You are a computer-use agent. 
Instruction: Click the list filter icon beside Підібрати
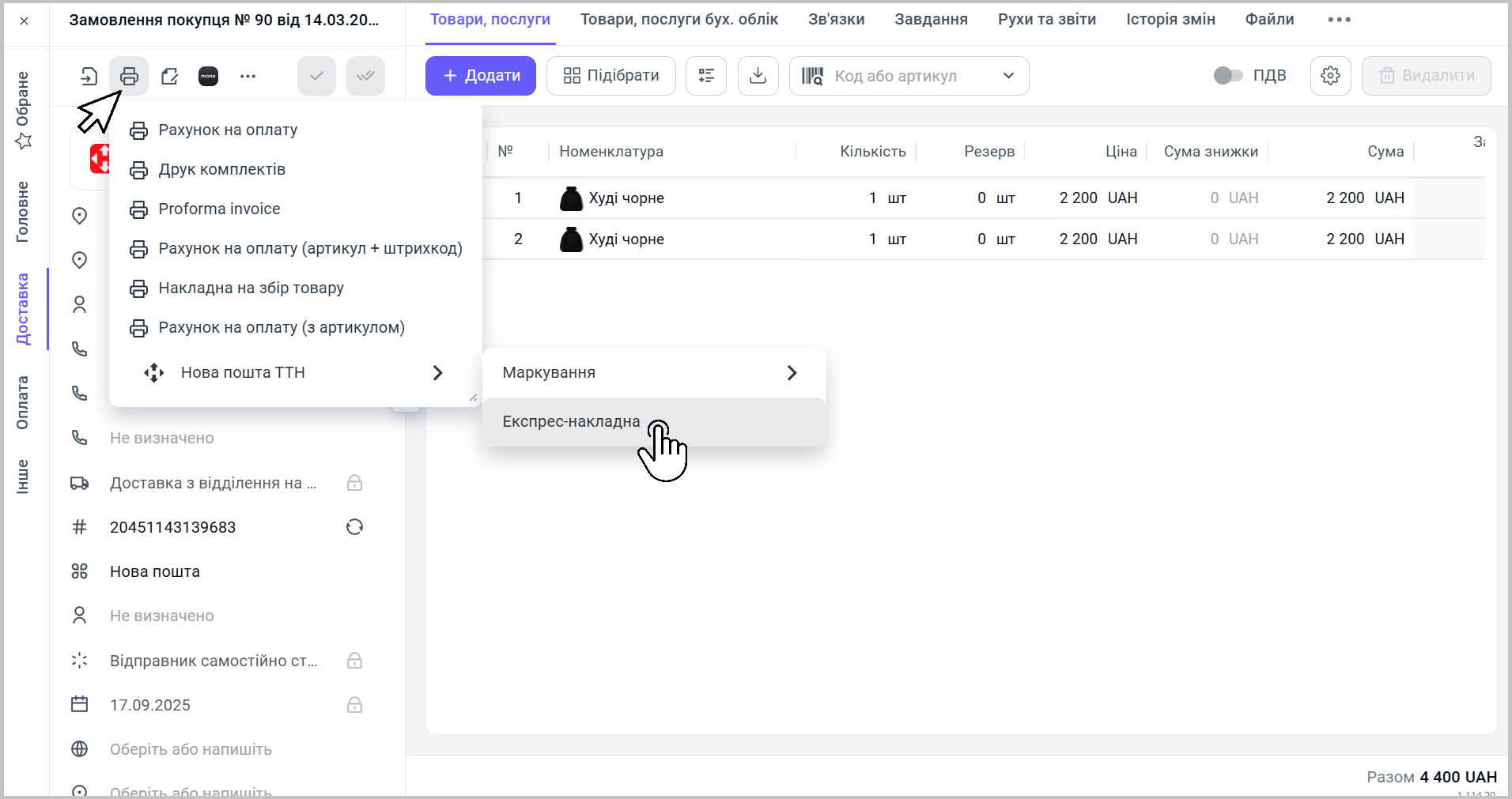tap(705, 76)
